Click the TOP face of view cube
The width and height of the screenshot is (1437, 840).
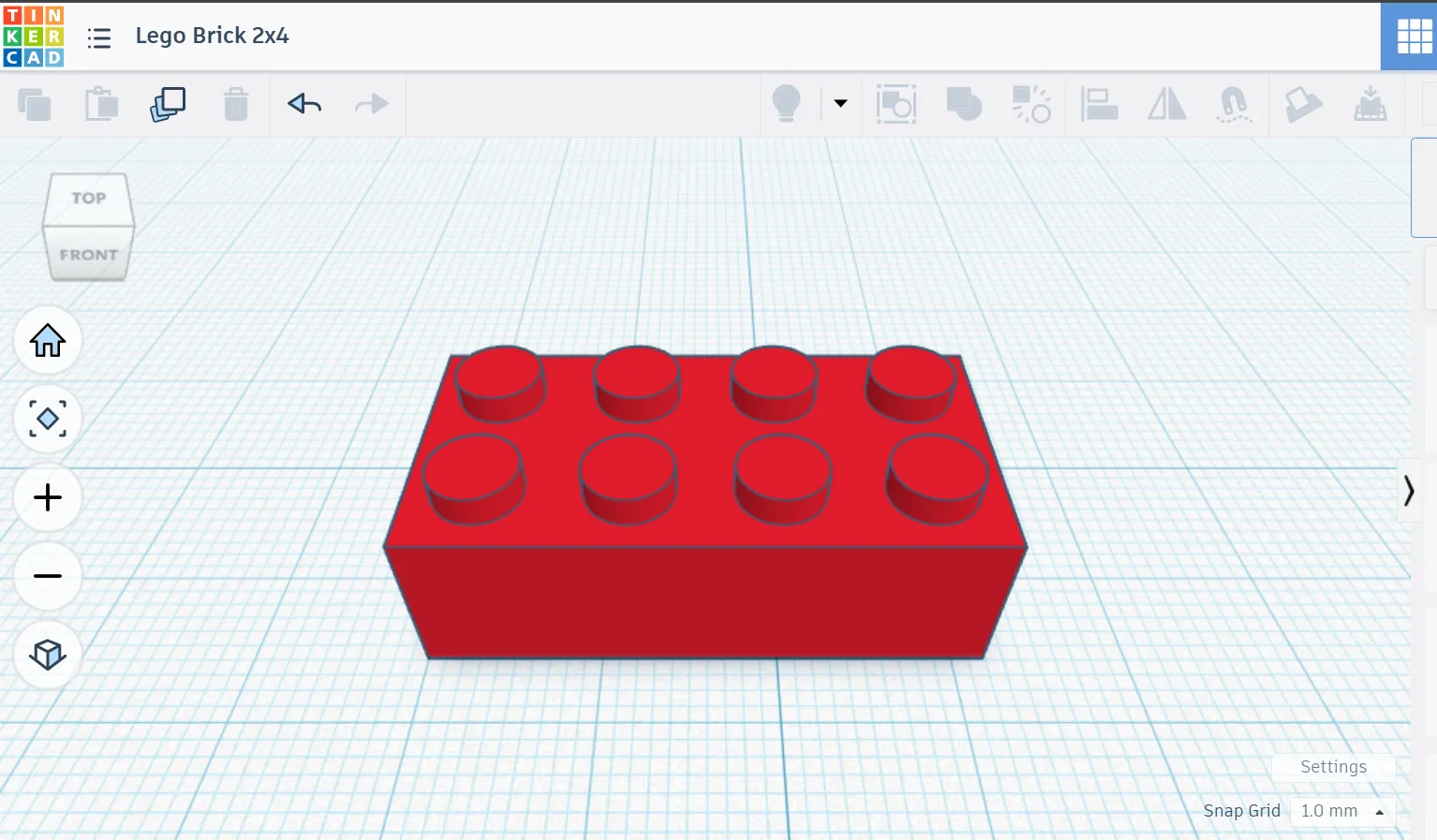coord(89,198)
